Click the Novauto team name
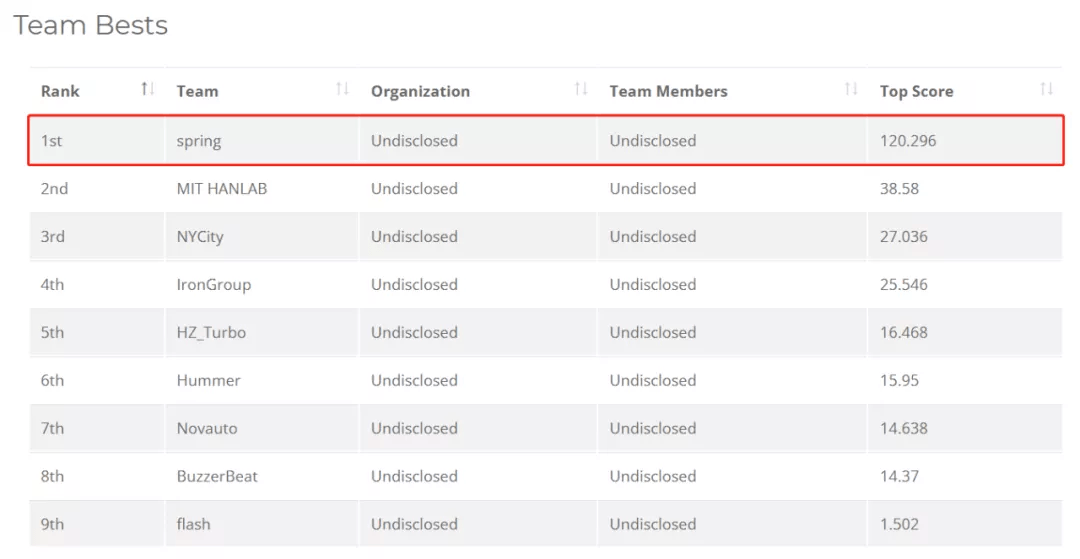This screenshot has width=1080, height=559. 207,429
